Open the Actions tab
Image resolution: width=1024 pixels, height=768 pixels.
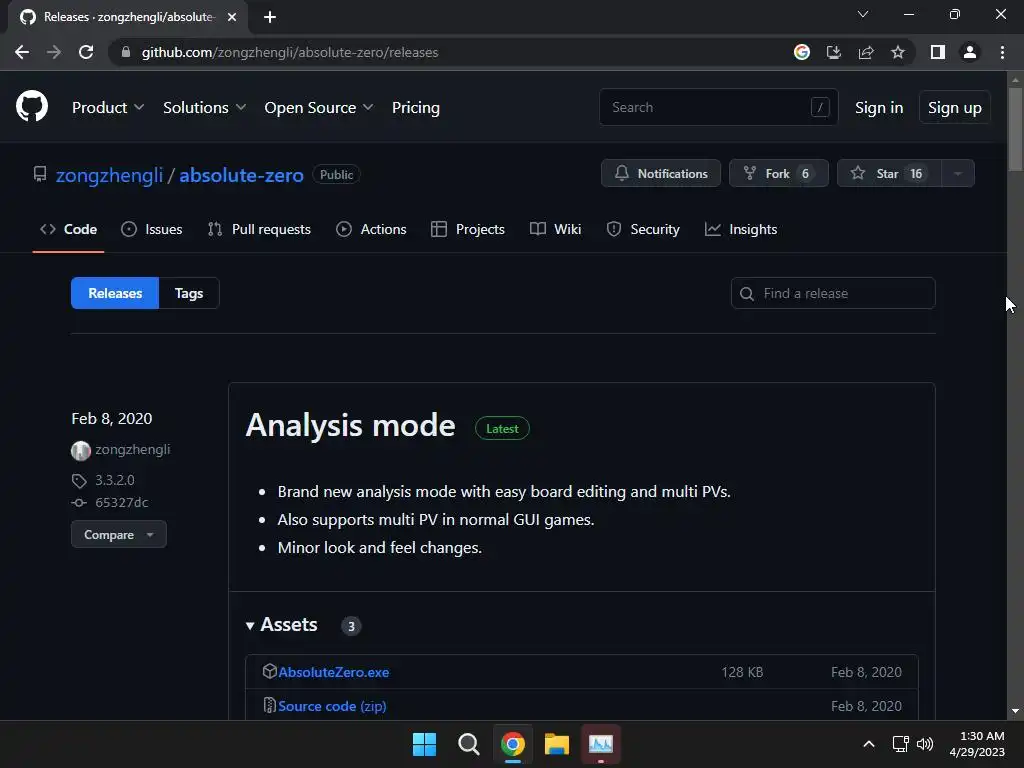(x=371, y=229)
